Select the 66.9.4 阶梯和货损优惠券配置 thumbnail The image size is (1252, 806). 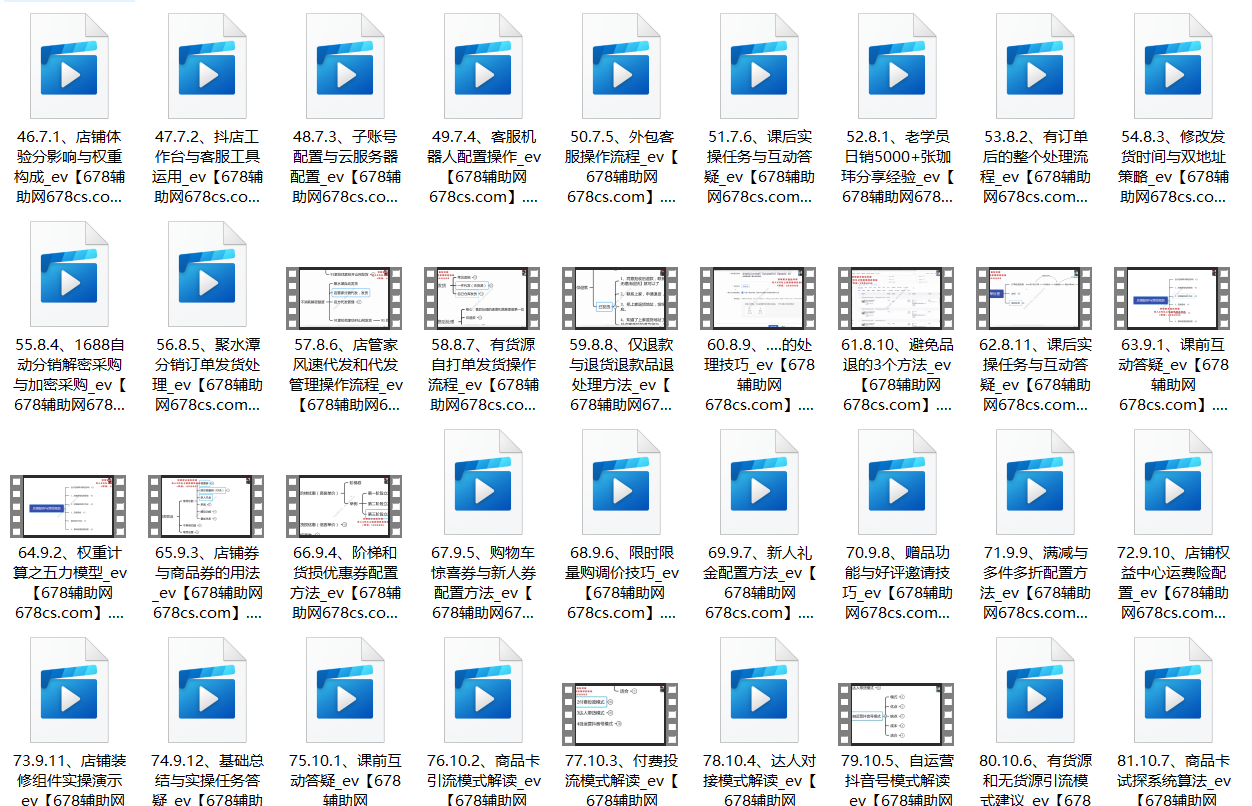[346, 506]
